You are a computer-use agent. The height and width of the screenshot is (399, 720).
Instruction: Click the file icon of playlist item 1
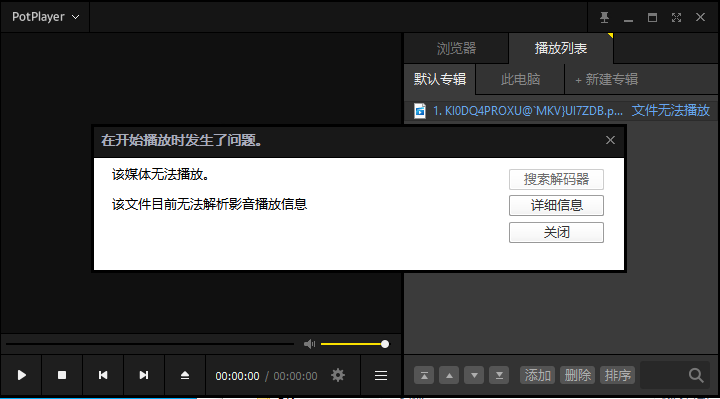(420, 111)
